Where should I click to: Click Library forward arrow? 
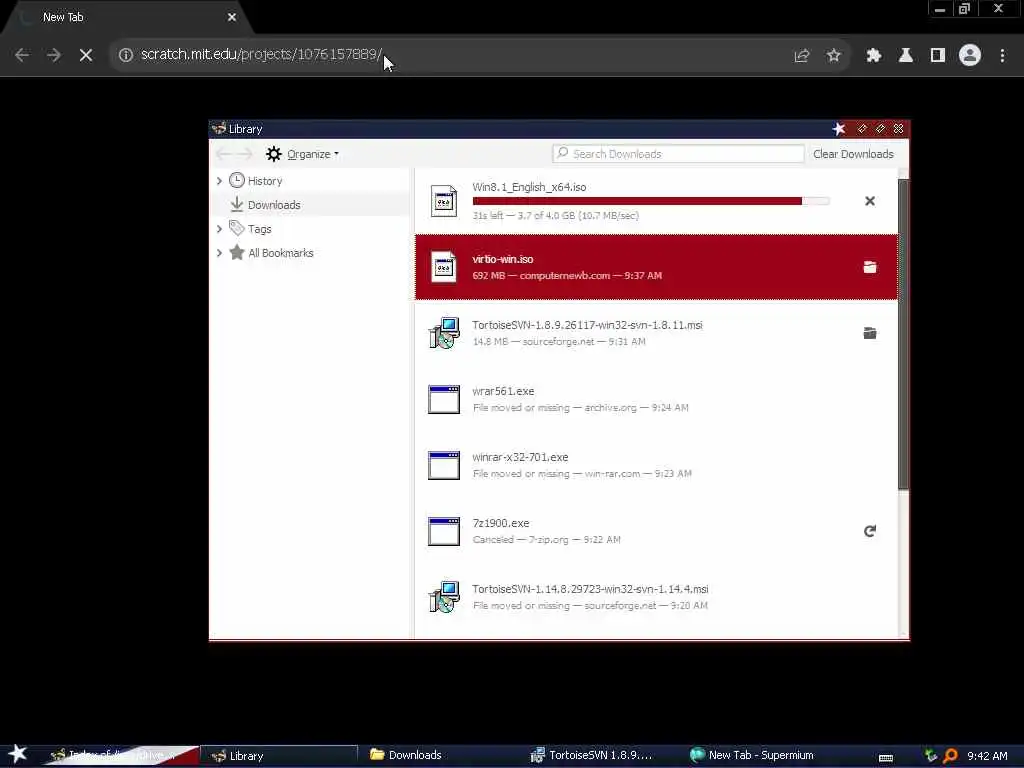click(x=245, y=154)
